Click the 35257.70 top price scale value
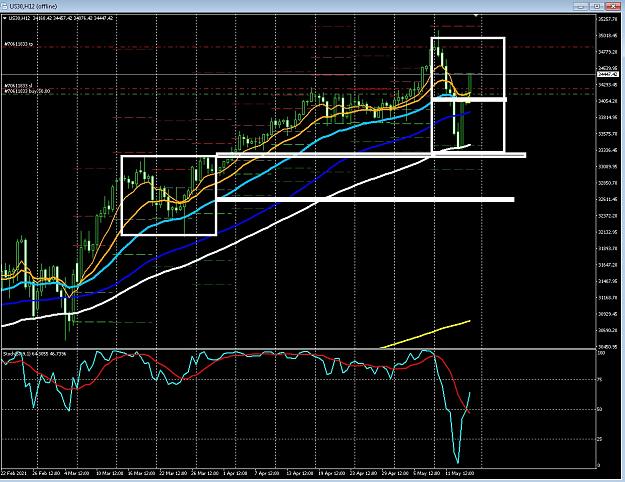 tap(608, 19)
